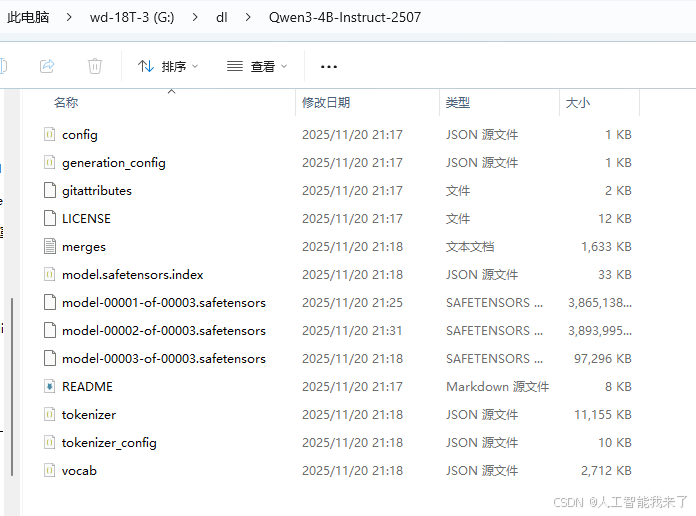Select the file named gitattributes
This screenshot has height=516, width=696.
click(97, 191)
